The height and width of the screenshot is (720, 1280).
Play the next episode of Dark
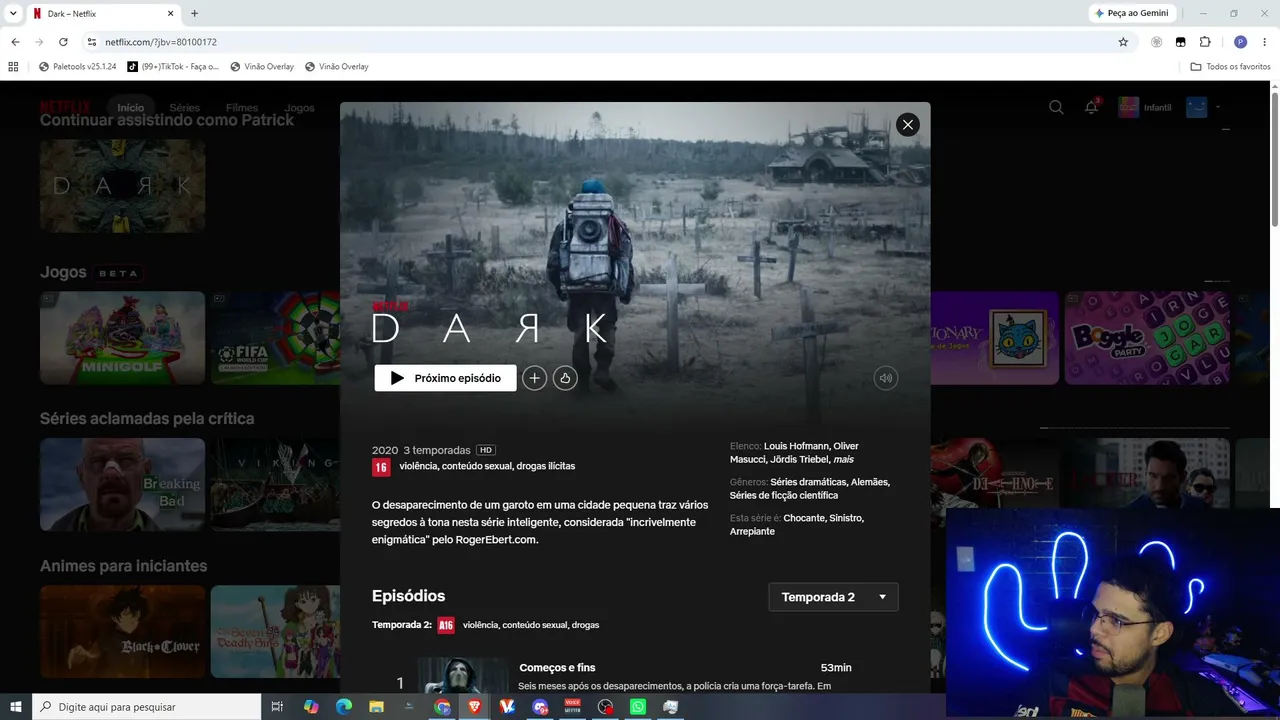[x=445, y=378]
